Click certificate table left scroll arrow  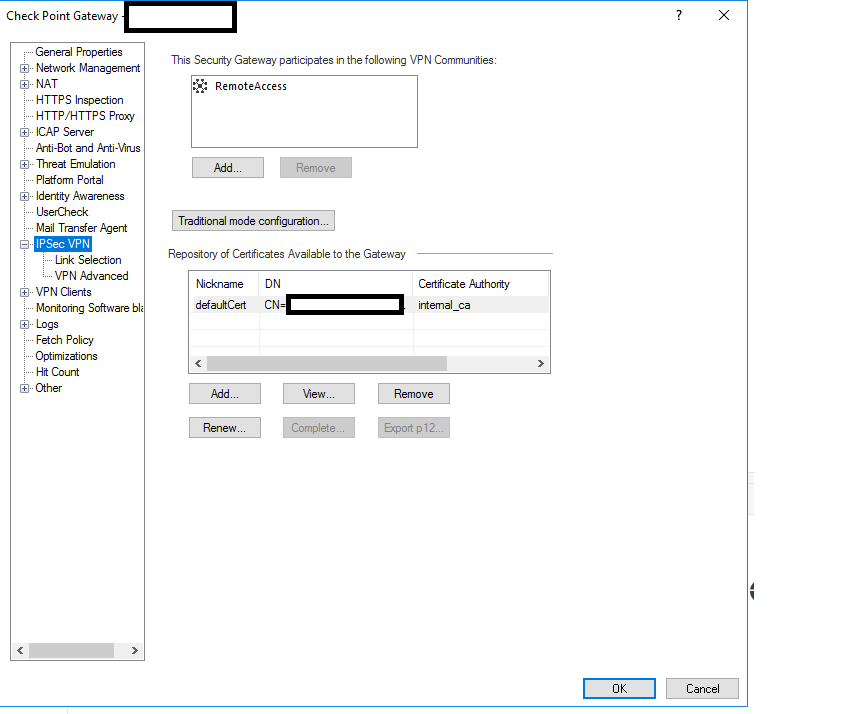coord(198,364)
